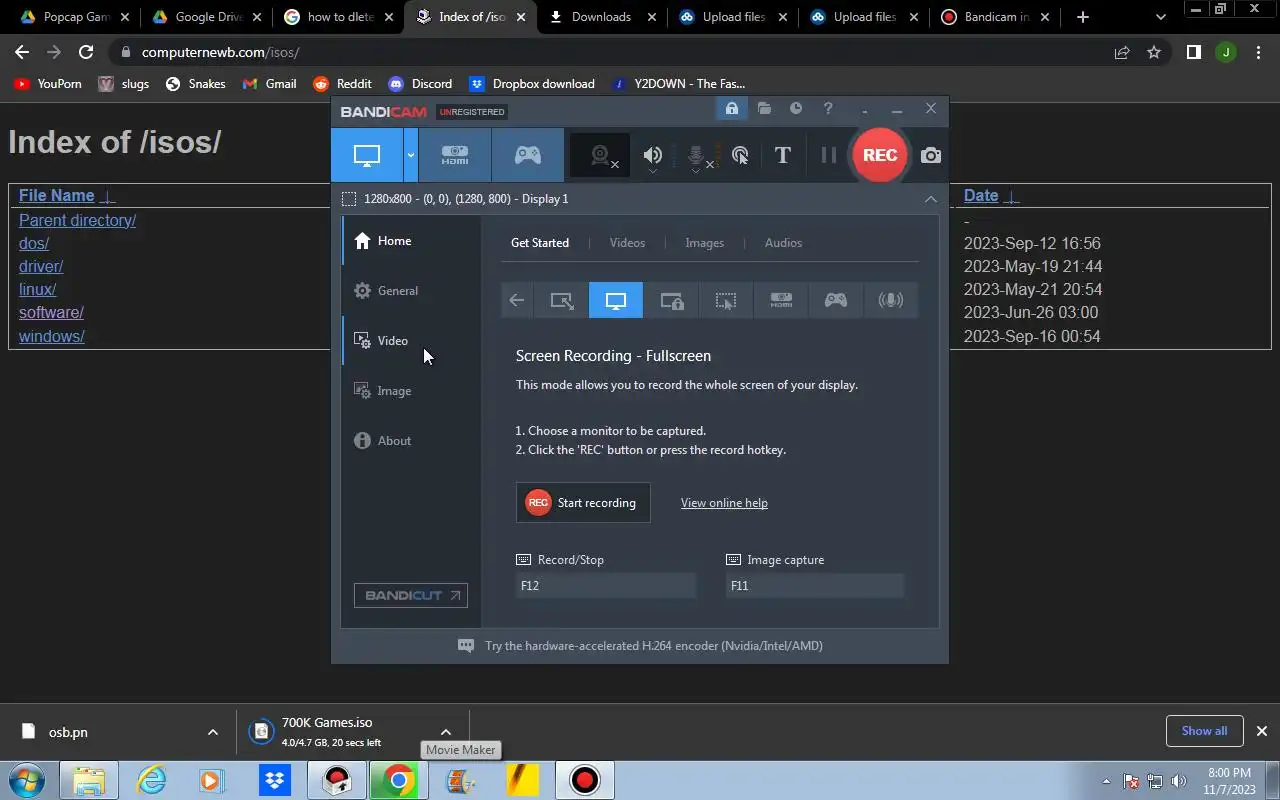1280x800 pixels.
Task: Click the back arrow in mode selector
Action: pos(517,300)
